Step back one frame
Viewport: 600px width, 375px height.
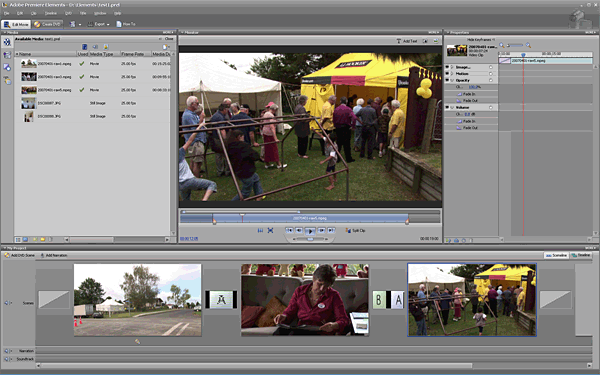[299, 230]
